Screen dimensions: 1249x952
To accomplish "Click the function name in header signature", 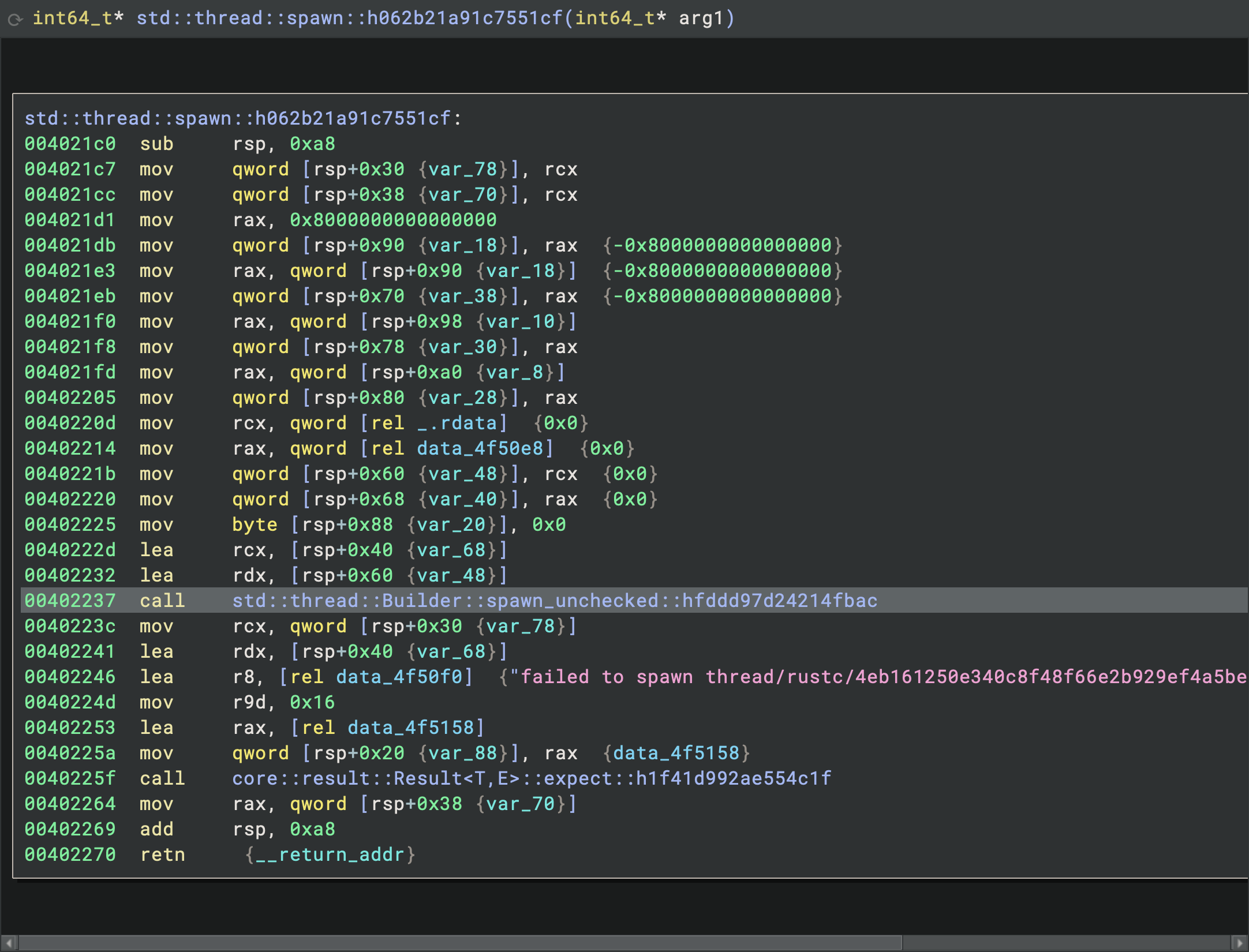I will [x=349, y=18].
